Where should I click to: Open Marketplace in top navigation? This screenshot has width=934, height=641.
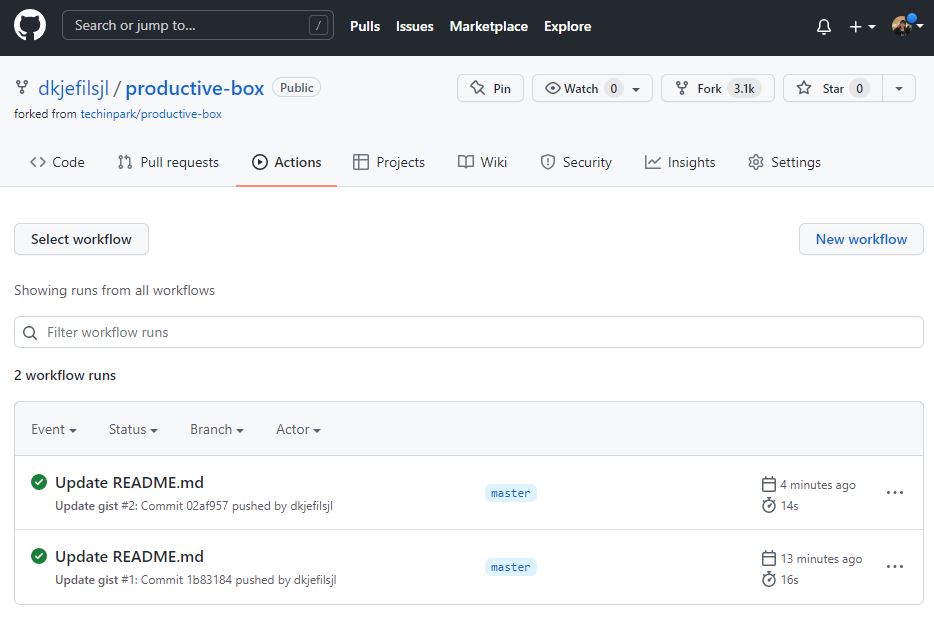488,26
